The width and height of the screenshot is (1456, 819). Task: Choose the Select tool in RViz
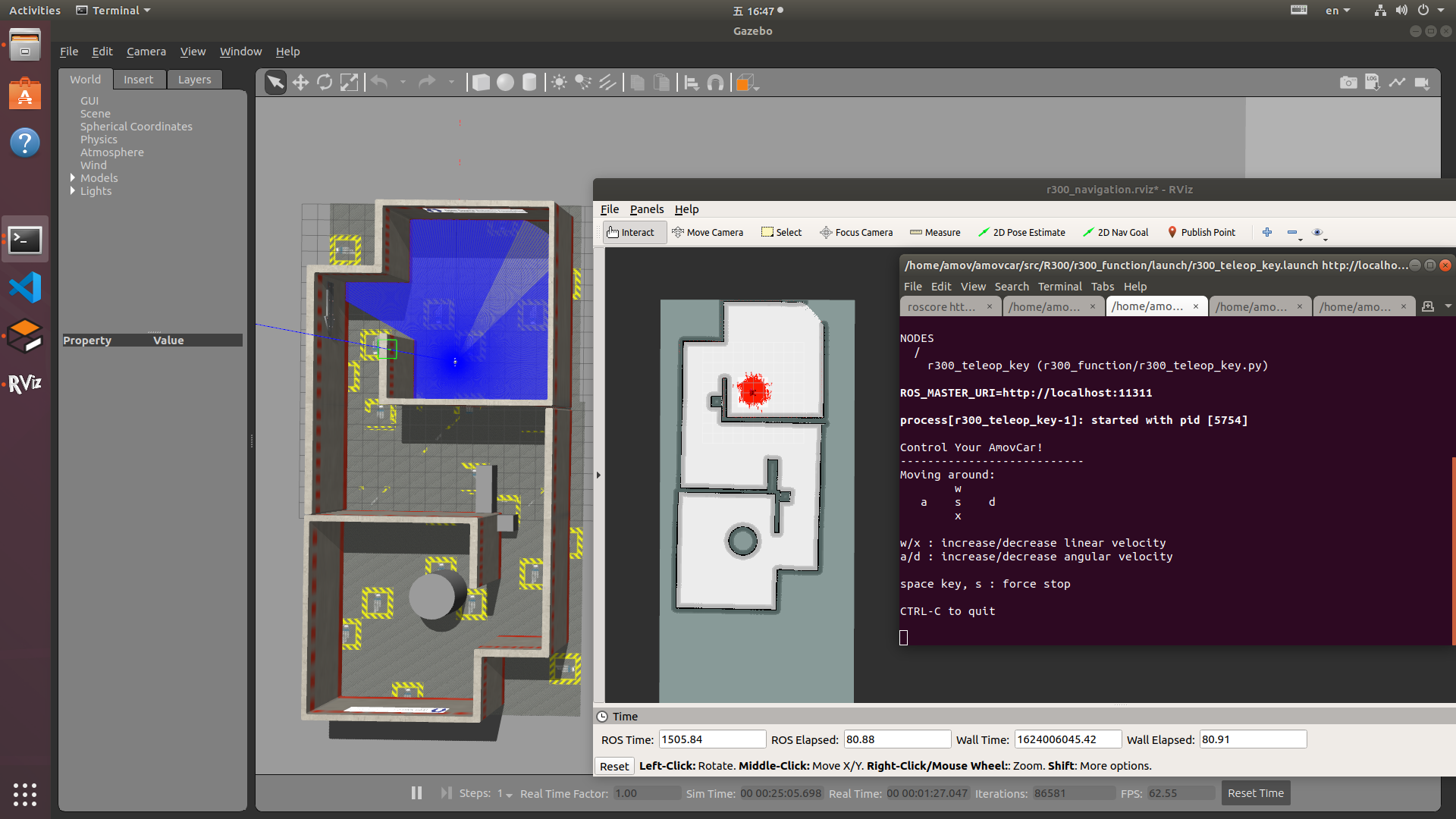pyautogui.click(x=781, y=232)
